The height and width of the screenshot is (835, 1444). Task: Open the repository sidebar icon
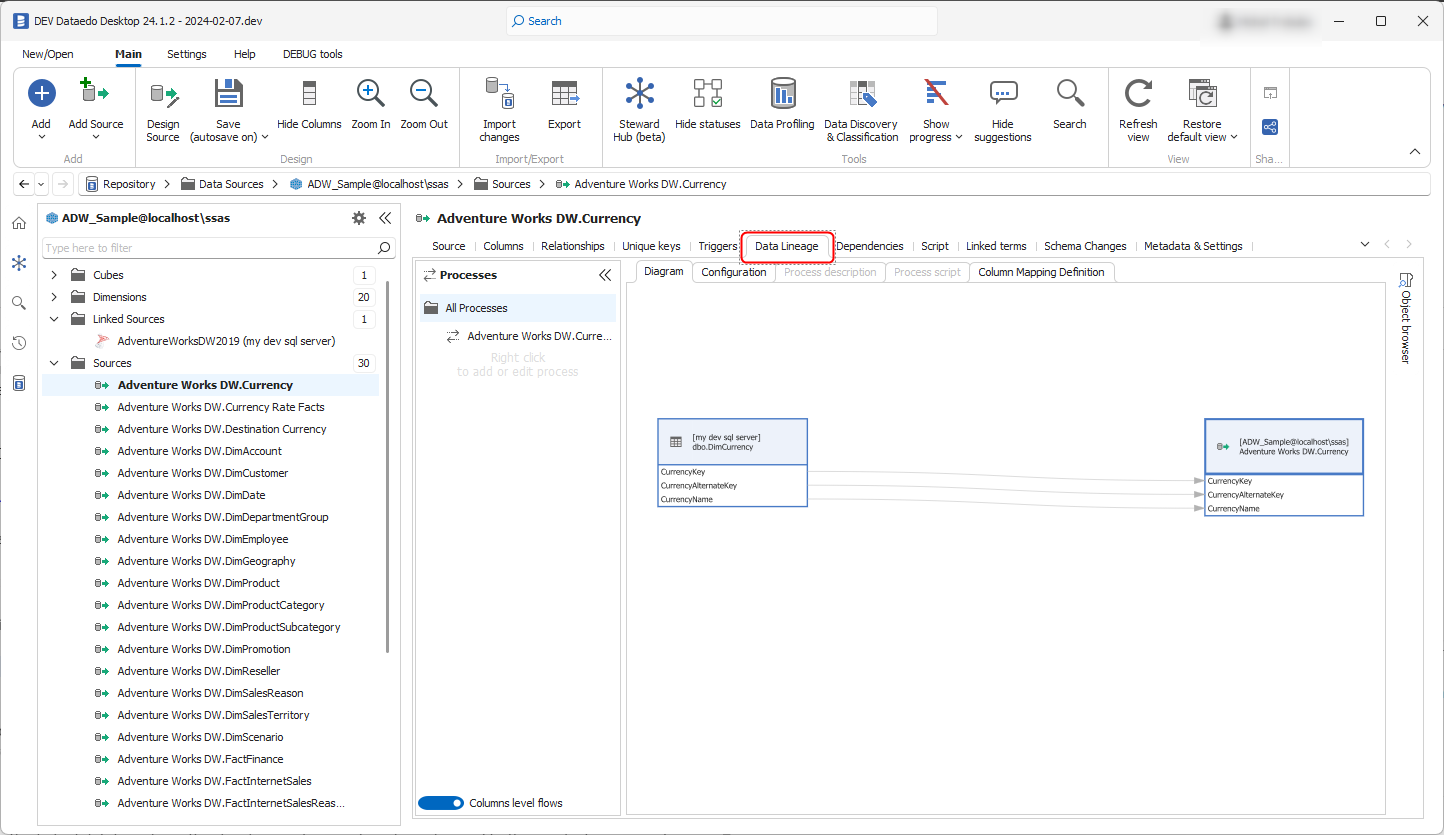pos(19,383)
